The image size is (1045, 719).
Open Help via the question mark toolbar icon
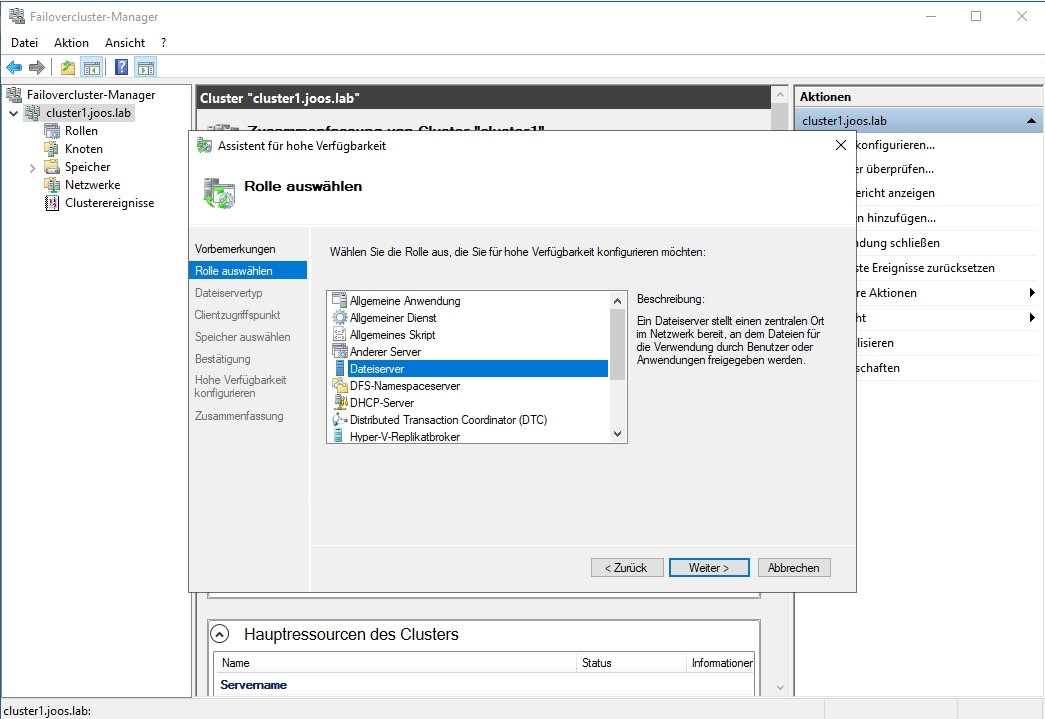[119, 67]
